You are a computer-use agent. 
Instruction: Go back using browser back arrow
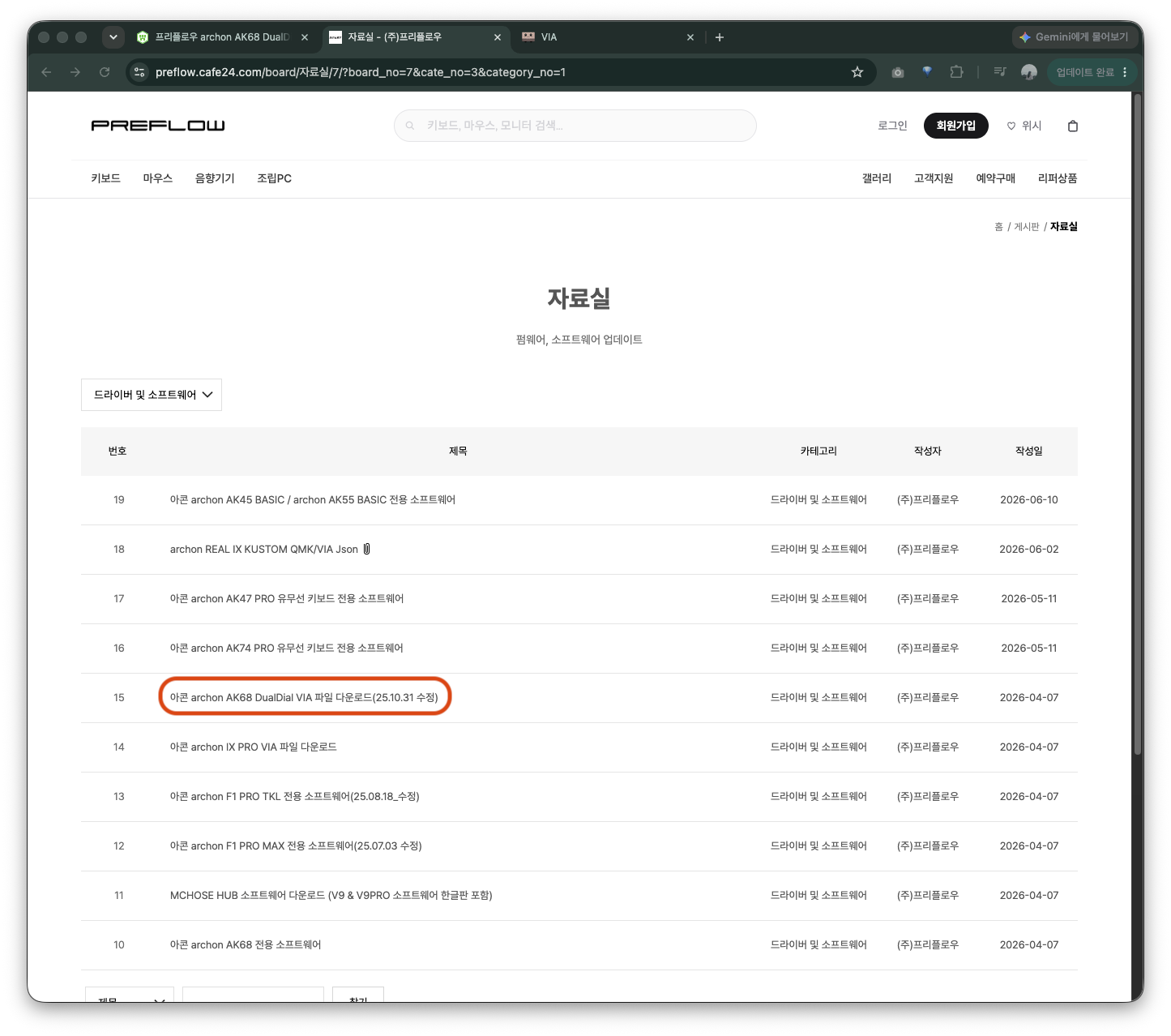point(46,72)
